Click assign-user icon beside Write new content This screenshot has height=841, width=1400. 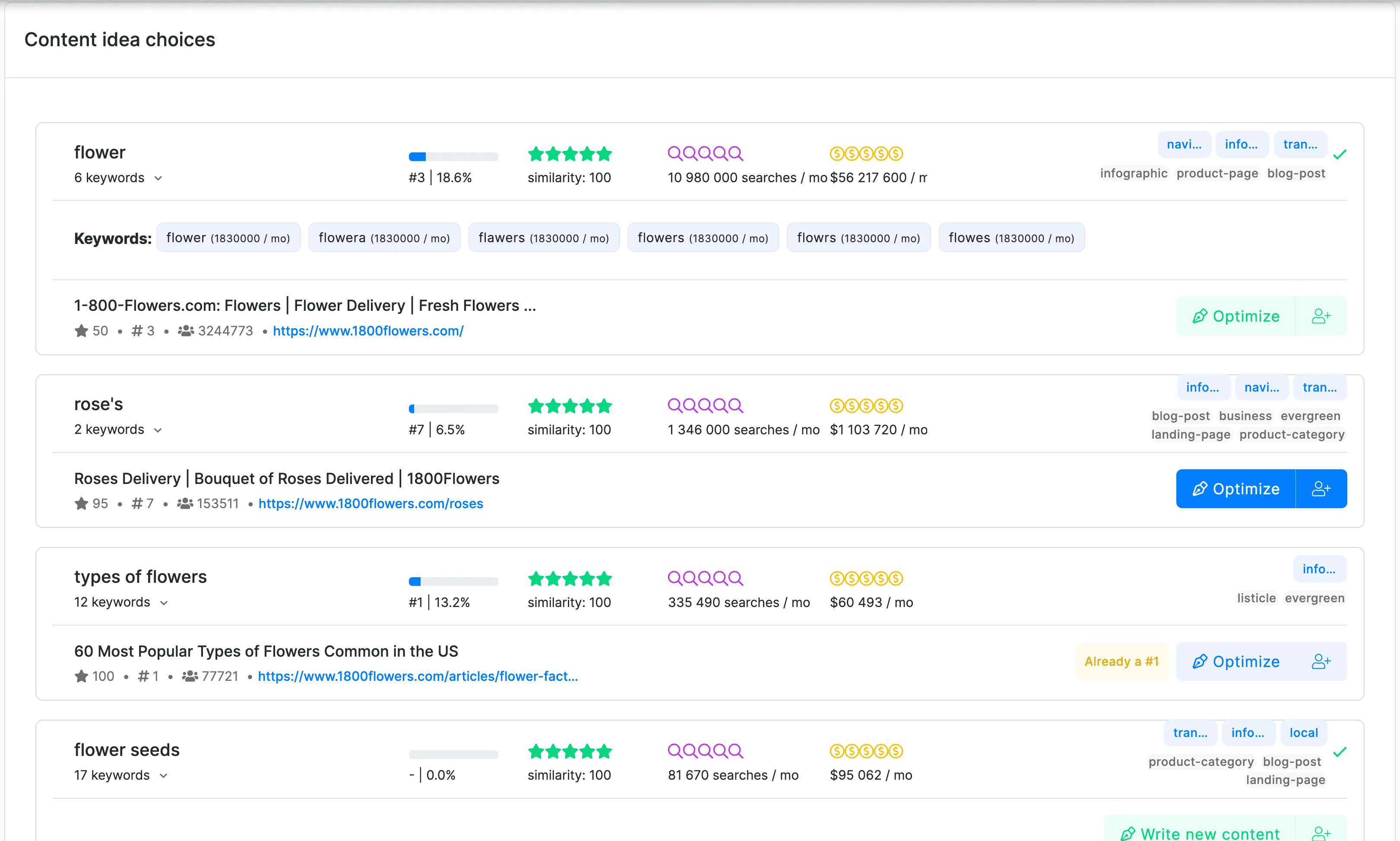coord(1321,833)
